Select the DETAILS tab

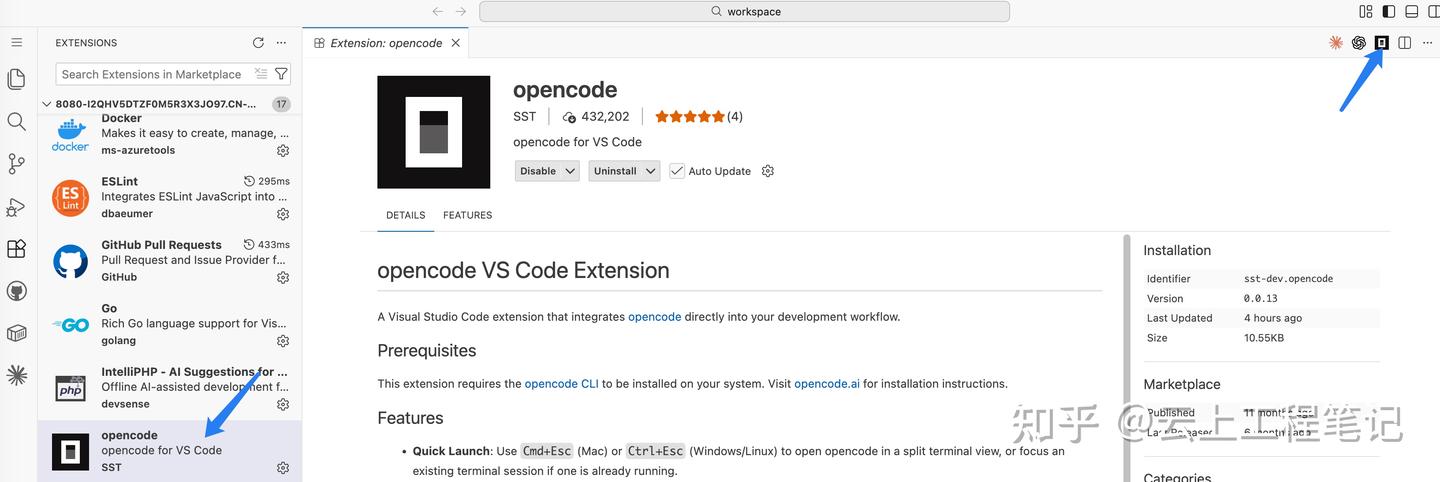pyautogui.click(x=406, y=215)
